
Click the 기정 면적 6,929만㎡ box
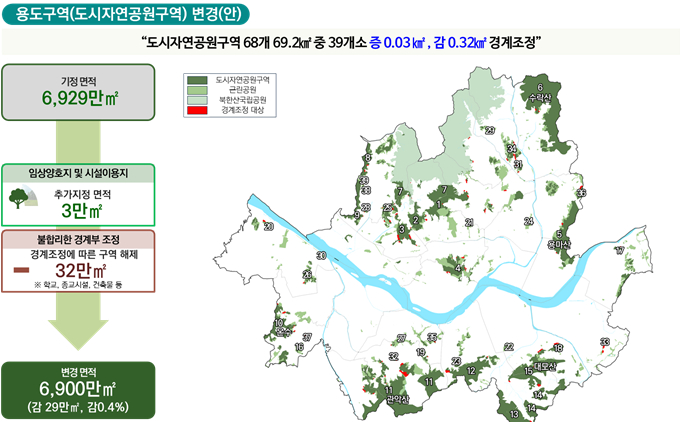pos(77,90)
